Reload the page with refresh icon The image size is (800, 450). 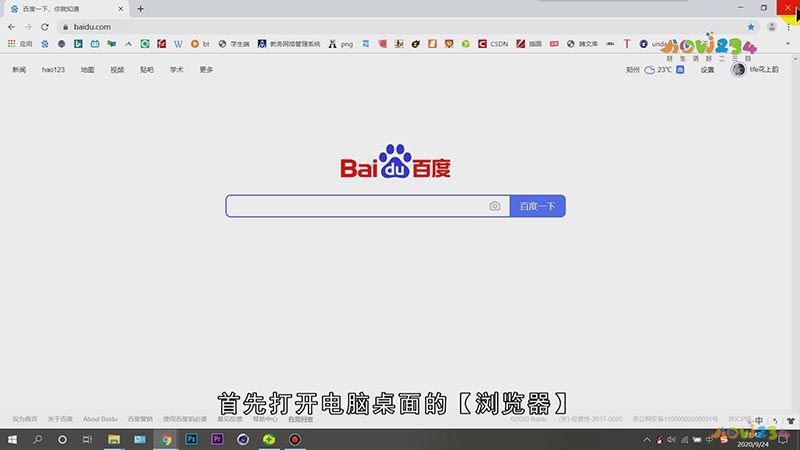click(45, 27)
